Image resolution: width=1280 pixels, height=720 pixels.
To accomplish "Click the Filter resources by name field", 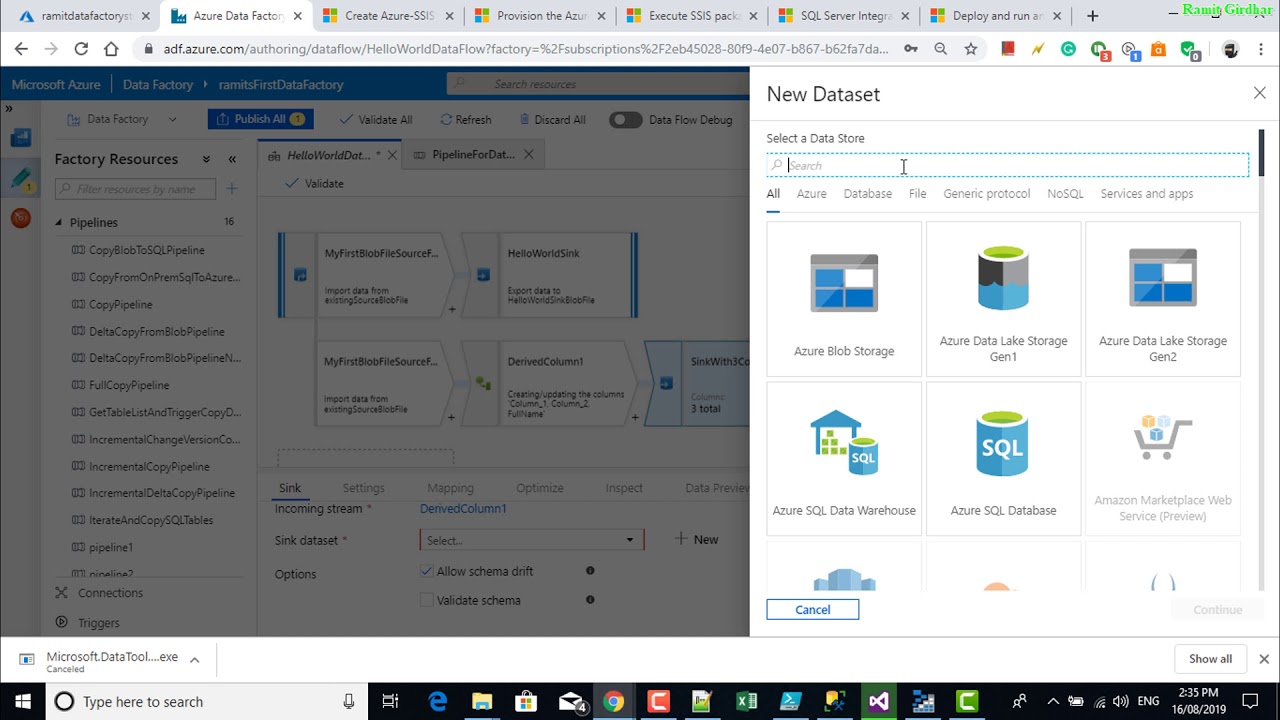I will 135,188.
